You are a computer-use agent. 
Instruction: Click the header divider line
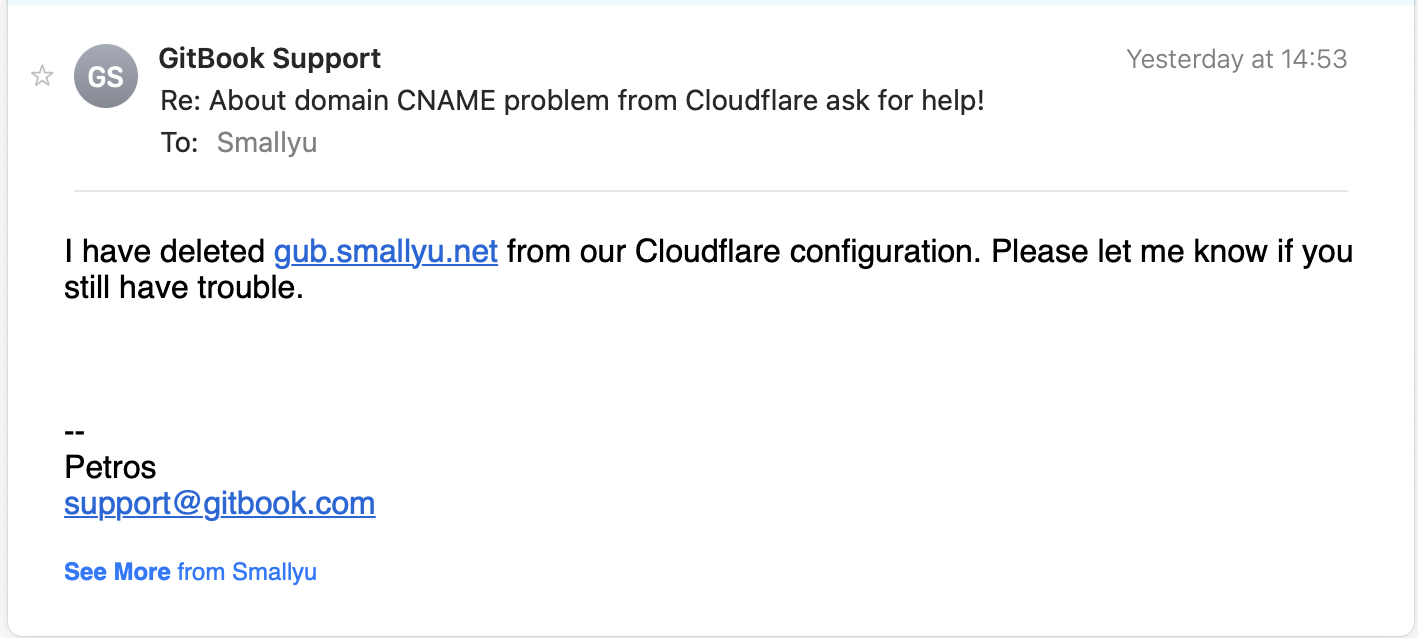click(710, 190)
